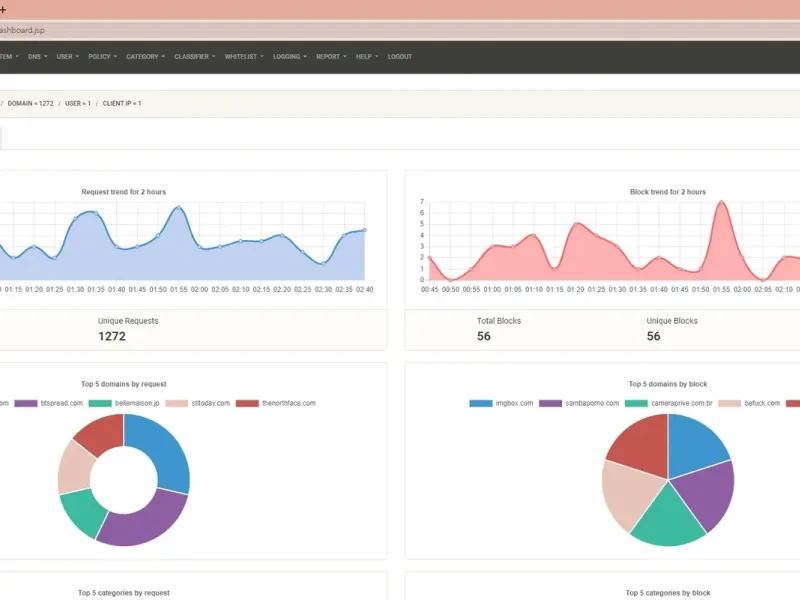This screenshot has height=600, width=800.
Task: Expand the WHITELIST dropdown
Action: (x=244, y=57)
